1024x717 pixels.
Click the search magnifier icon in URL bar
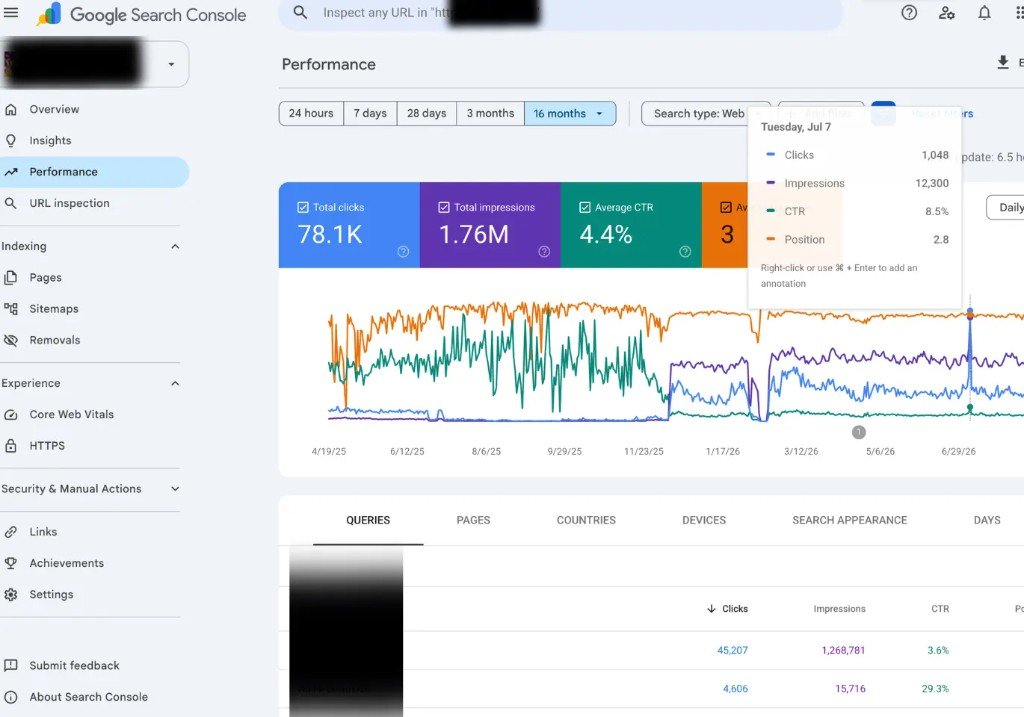point(300,12)
